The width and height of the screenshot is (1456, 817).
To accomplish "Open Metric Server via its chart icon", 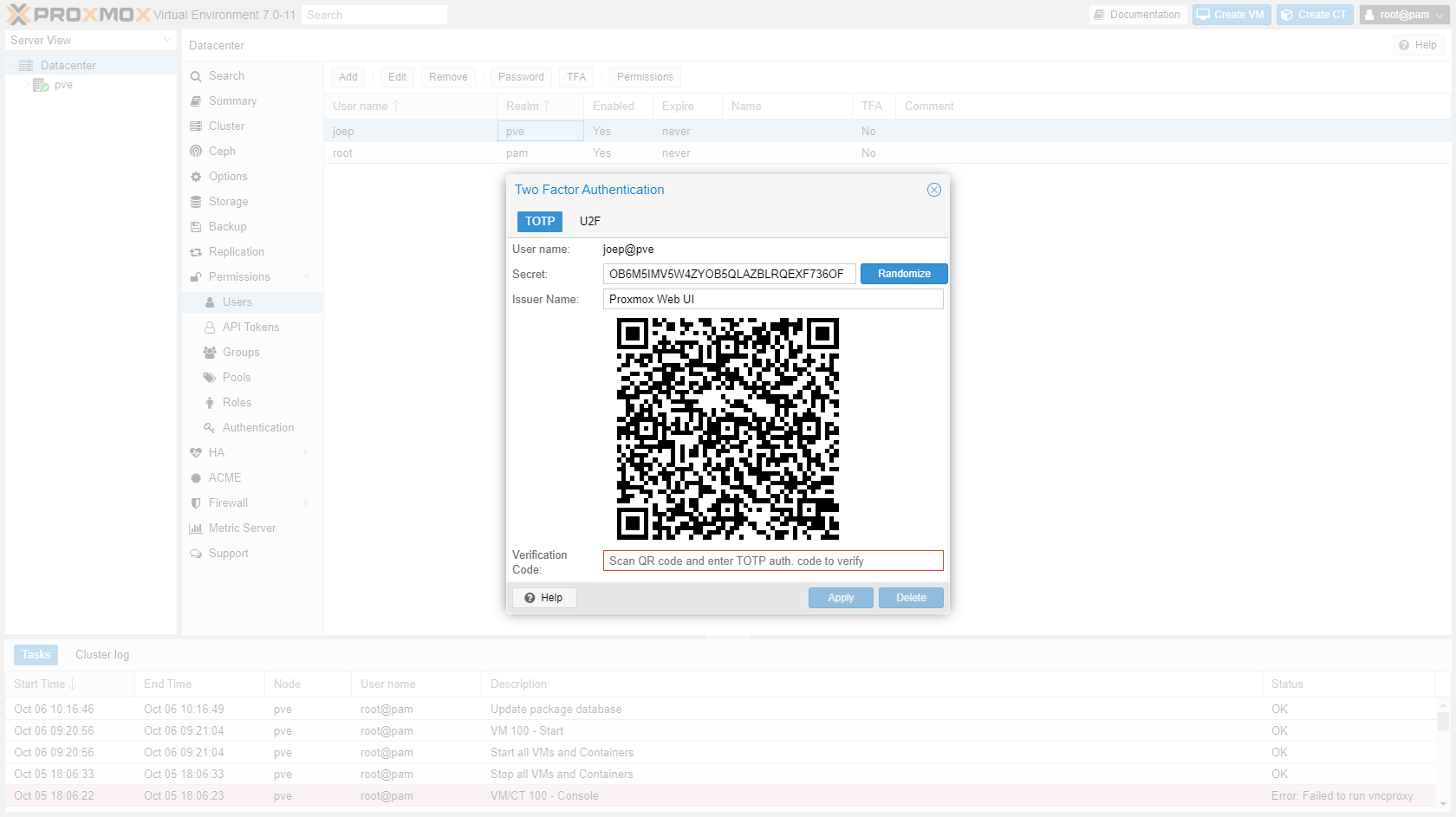I will coord(196,528).
